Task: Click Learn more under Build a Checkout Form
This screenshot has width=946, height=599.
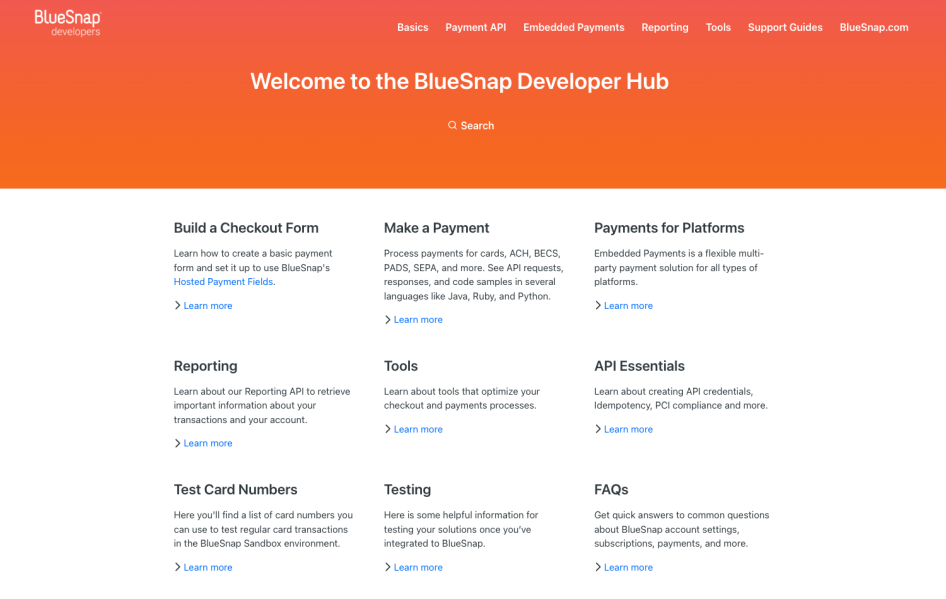Action: tap(208, 306)
